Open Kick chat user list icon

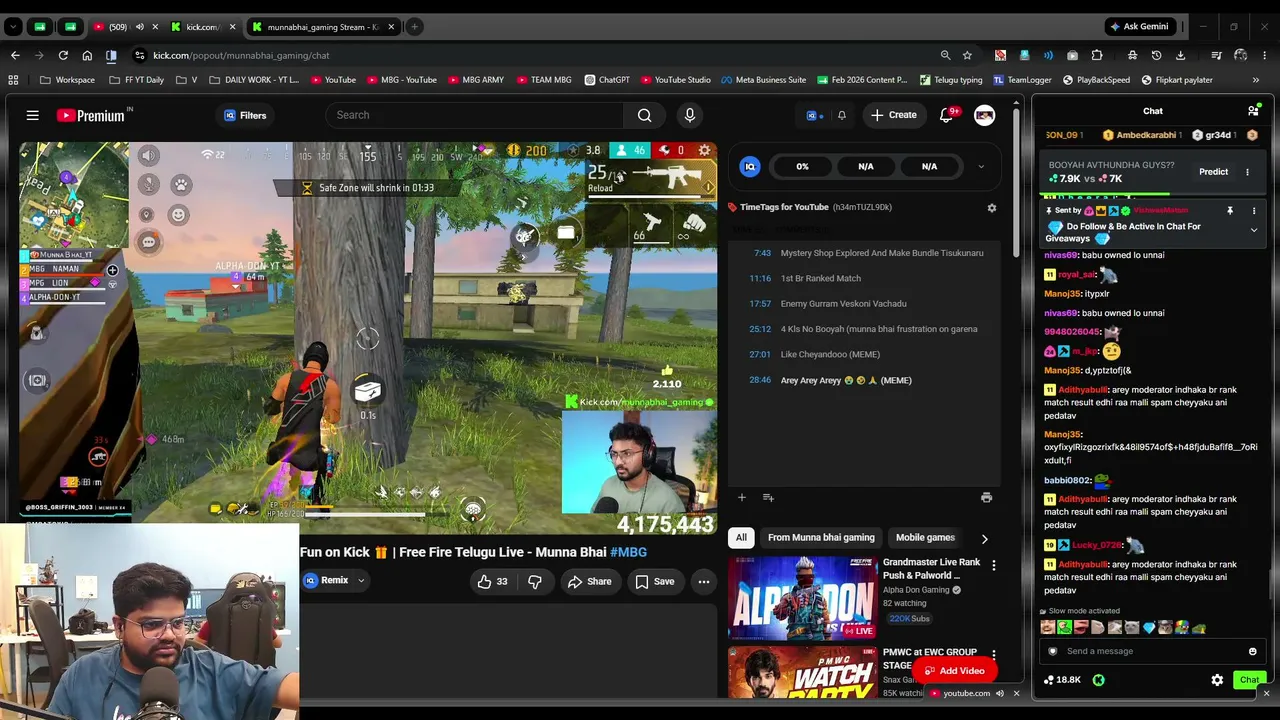click(x=1253, y=111)
